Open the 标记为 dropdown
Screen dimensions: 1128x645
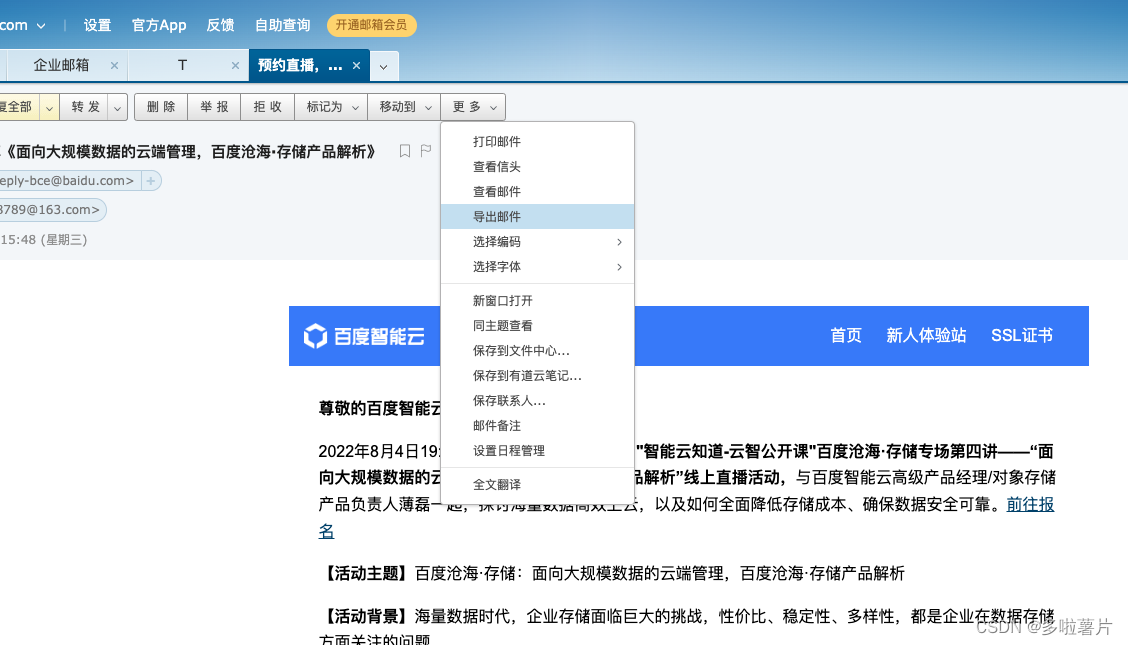click(x=330, y=106)
